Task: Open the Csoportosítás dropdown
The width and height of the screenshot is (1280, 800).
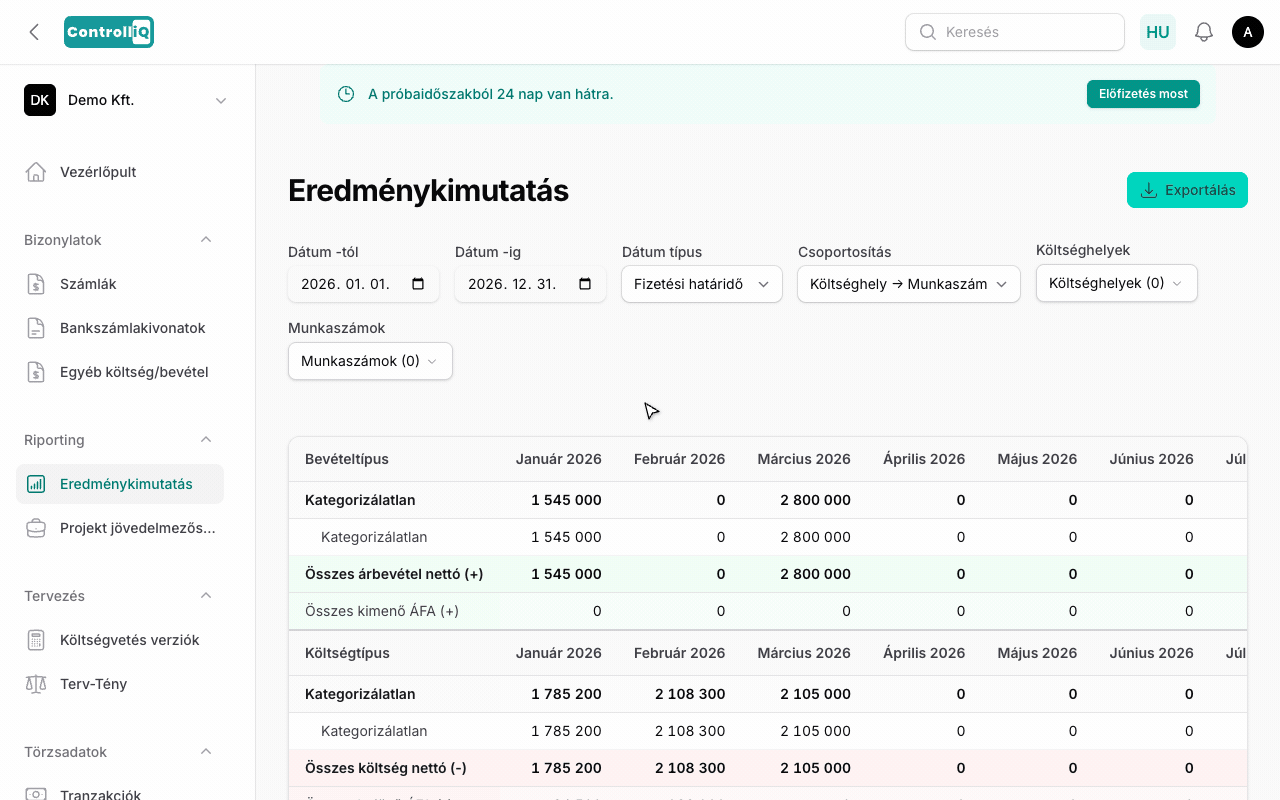Action: (909, 284)
